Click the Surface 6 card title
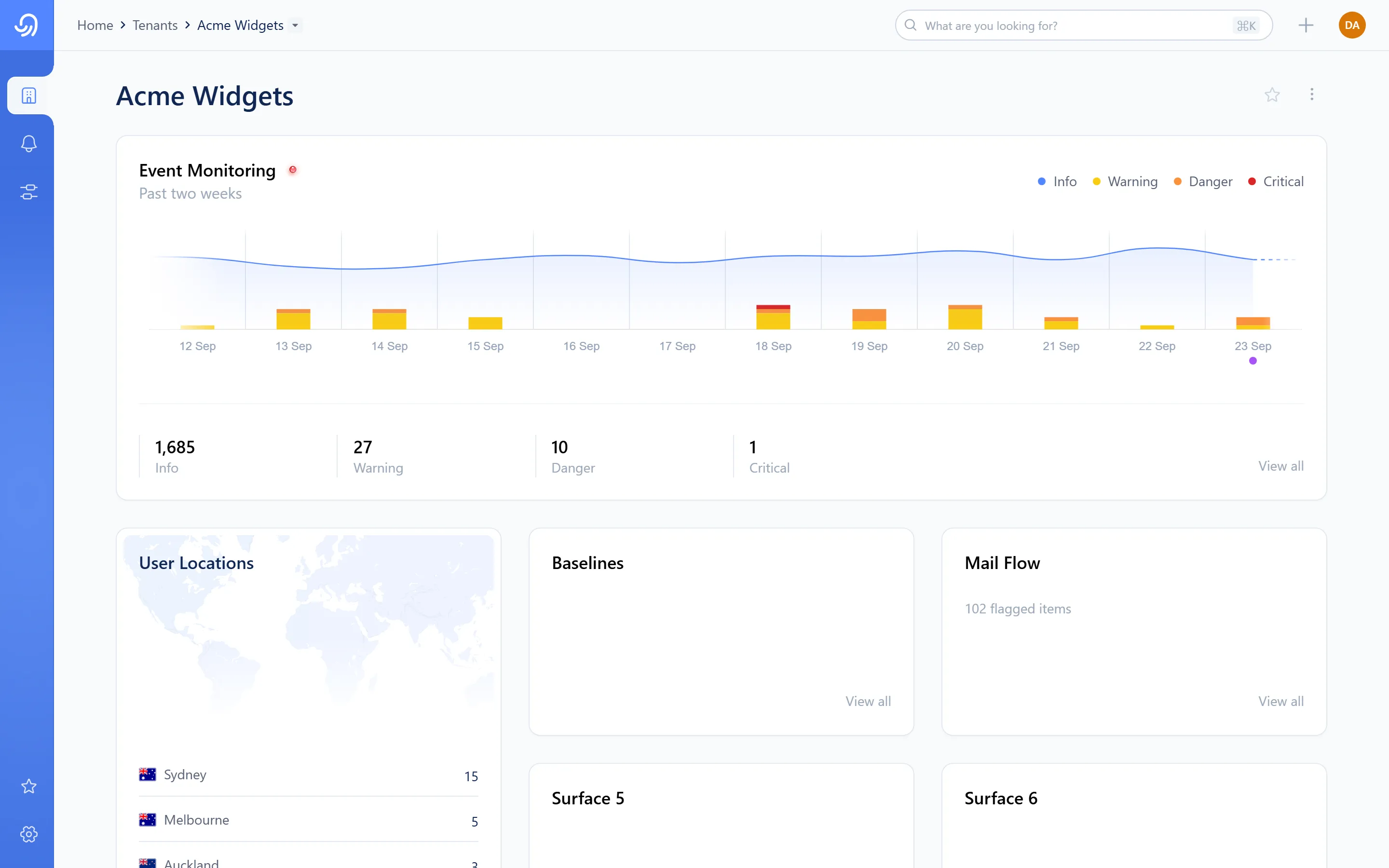 click(x=1001, y=799)
